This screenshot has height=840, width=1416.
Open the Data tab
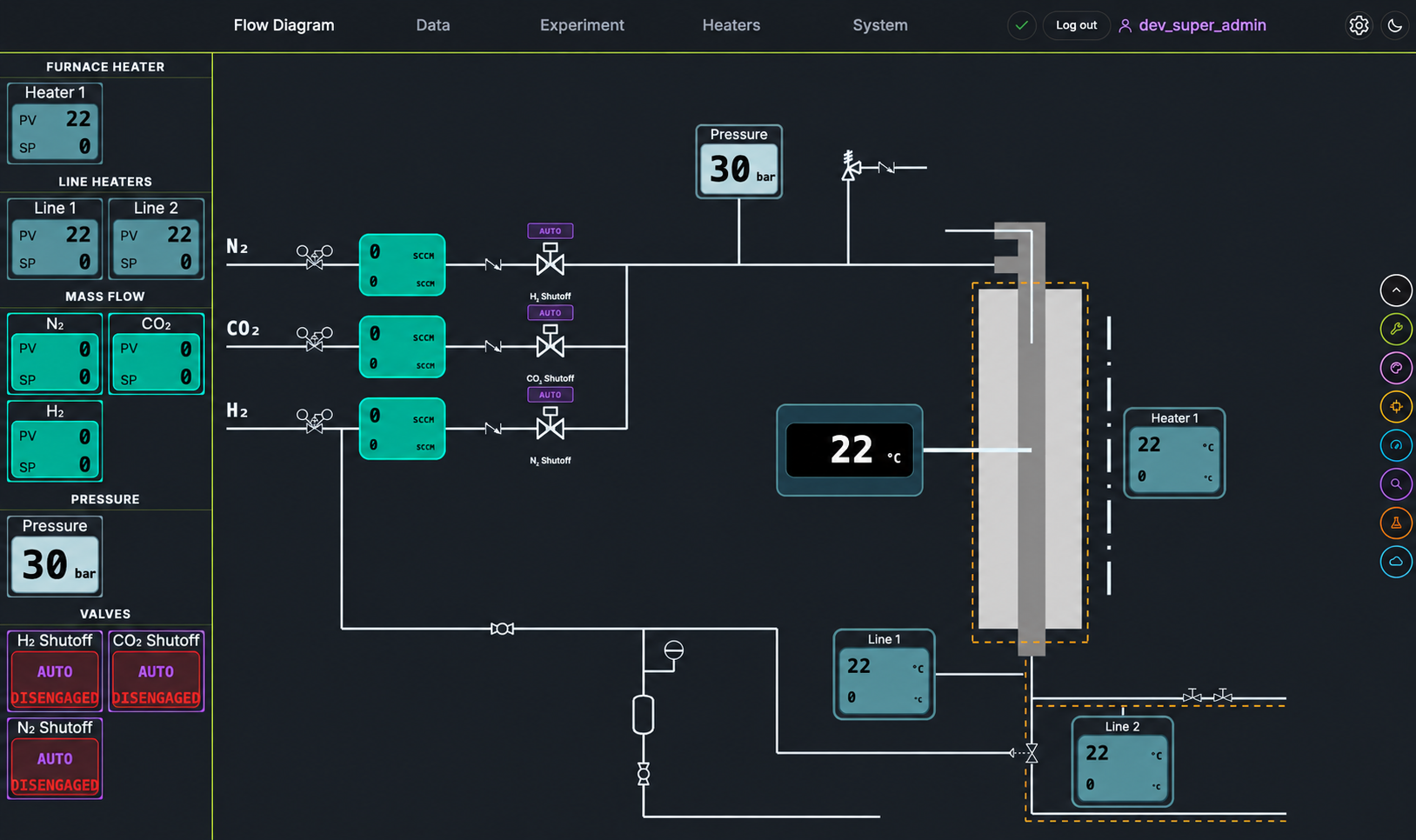(x=432, y=25)
